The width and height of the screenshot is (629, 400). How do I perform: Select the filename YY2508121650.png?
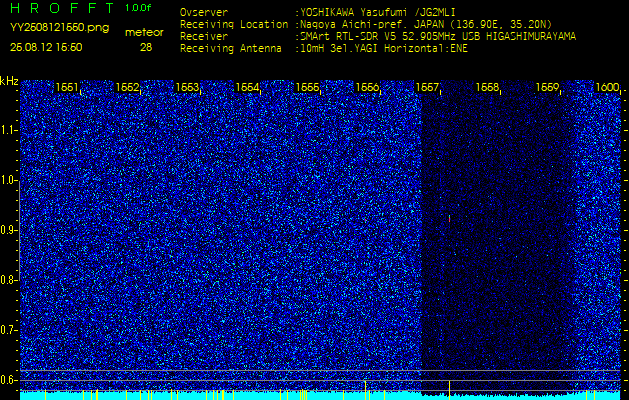click(59, 27)
